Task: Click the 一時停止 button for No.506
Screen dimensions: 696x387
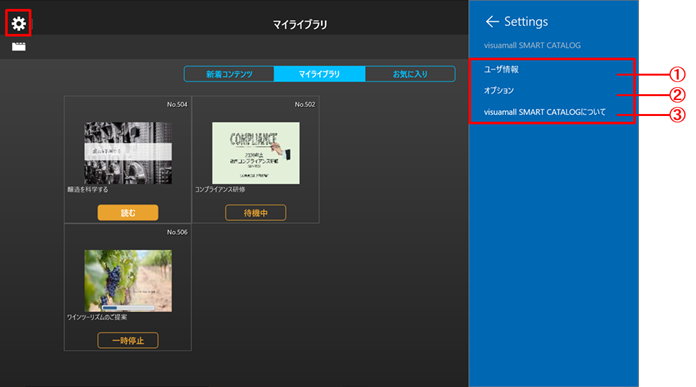Action: pyautogui.click(x=128, y=340)
